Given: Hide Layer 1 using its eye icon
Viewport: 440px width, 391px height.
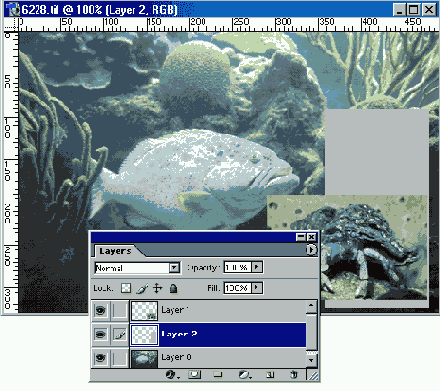Looking at the screenshot, I should [x=100, y=311].
